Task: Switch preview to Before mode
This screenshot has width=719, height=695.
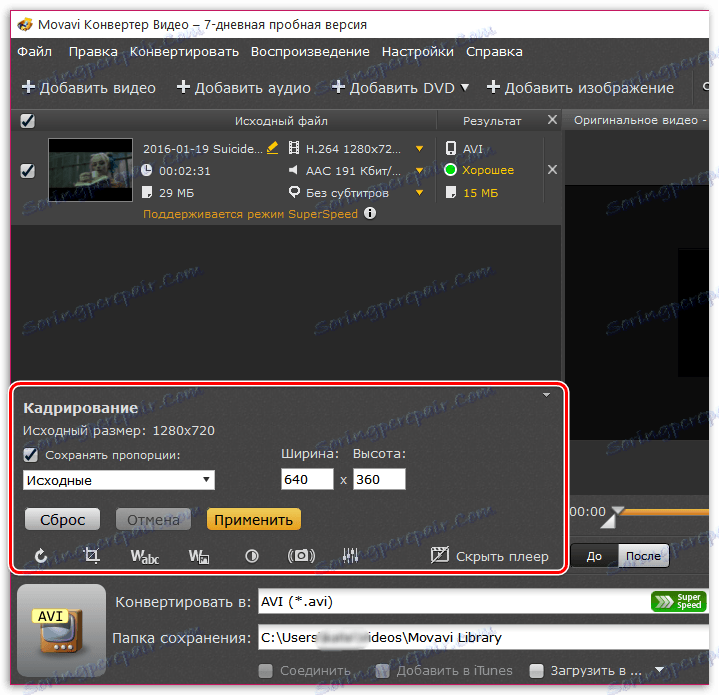Action: (595, 556)
